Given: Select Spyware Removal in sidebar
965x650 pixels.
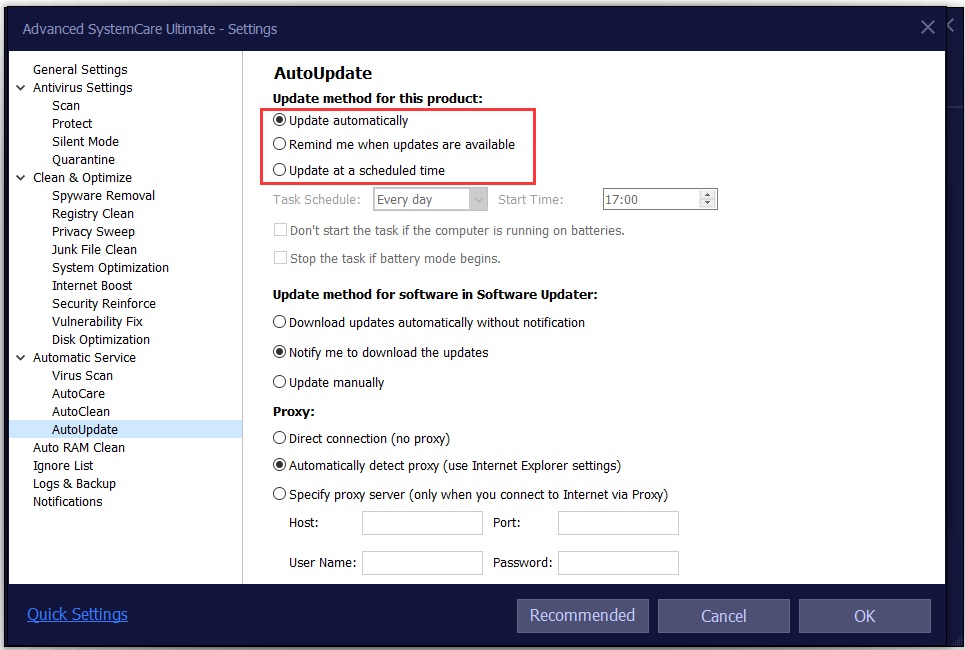Looking at the screenshot, I should pos(103,196).
